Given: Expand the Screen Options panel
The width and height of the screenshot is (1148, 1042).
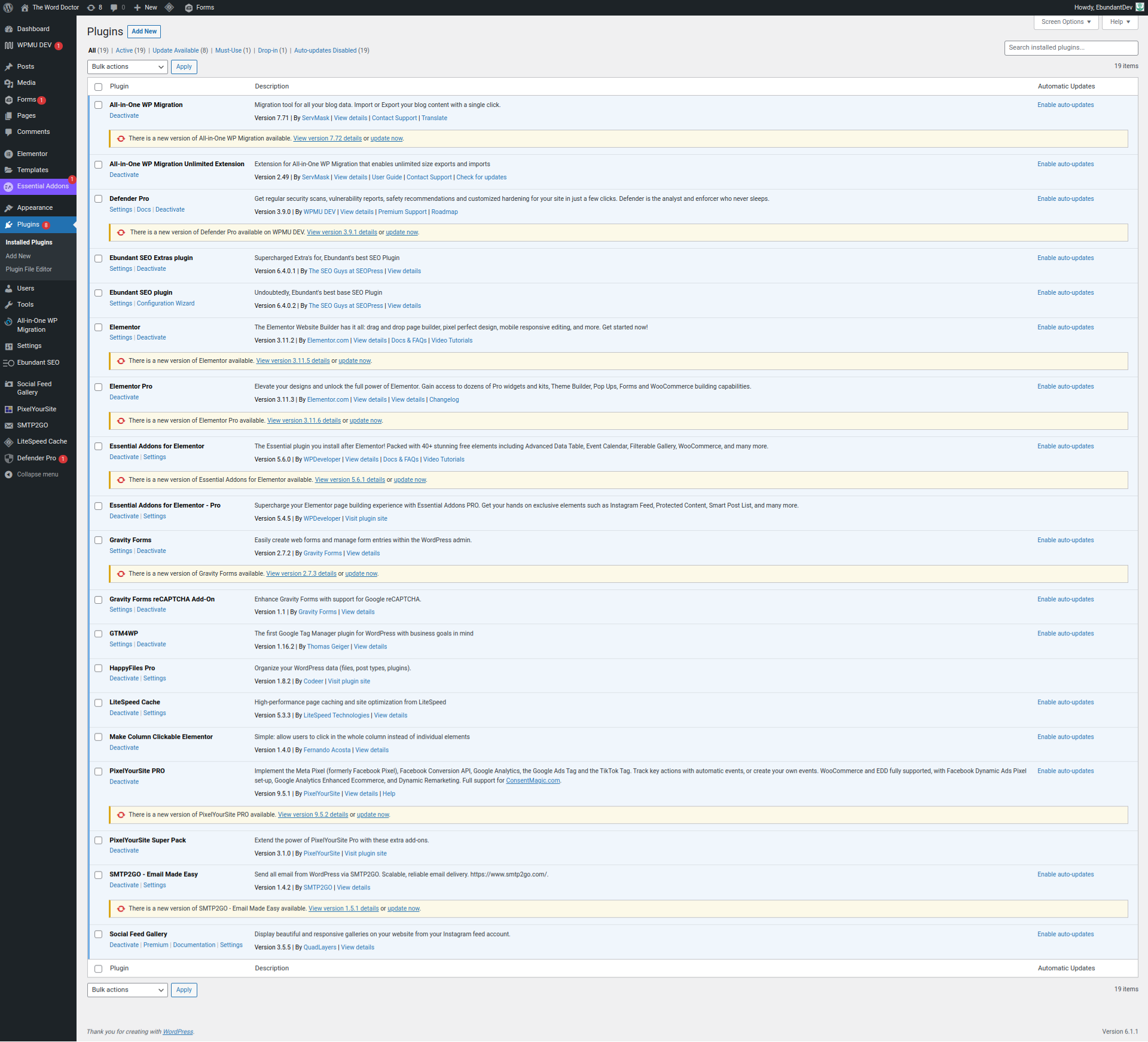Looking at the screenshot, I should pyautogui.click(x=1065, y=22).
